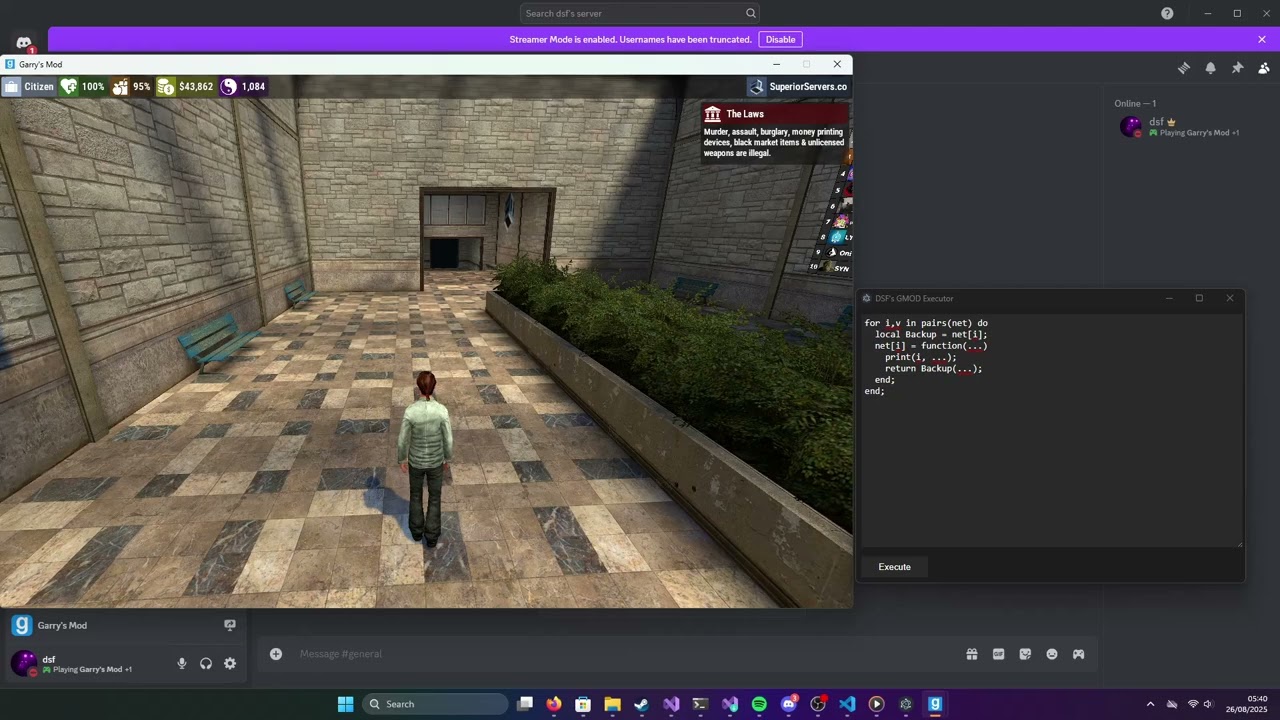Open the emoji picker
The image size is (1280, 720).
[1052, 654]
